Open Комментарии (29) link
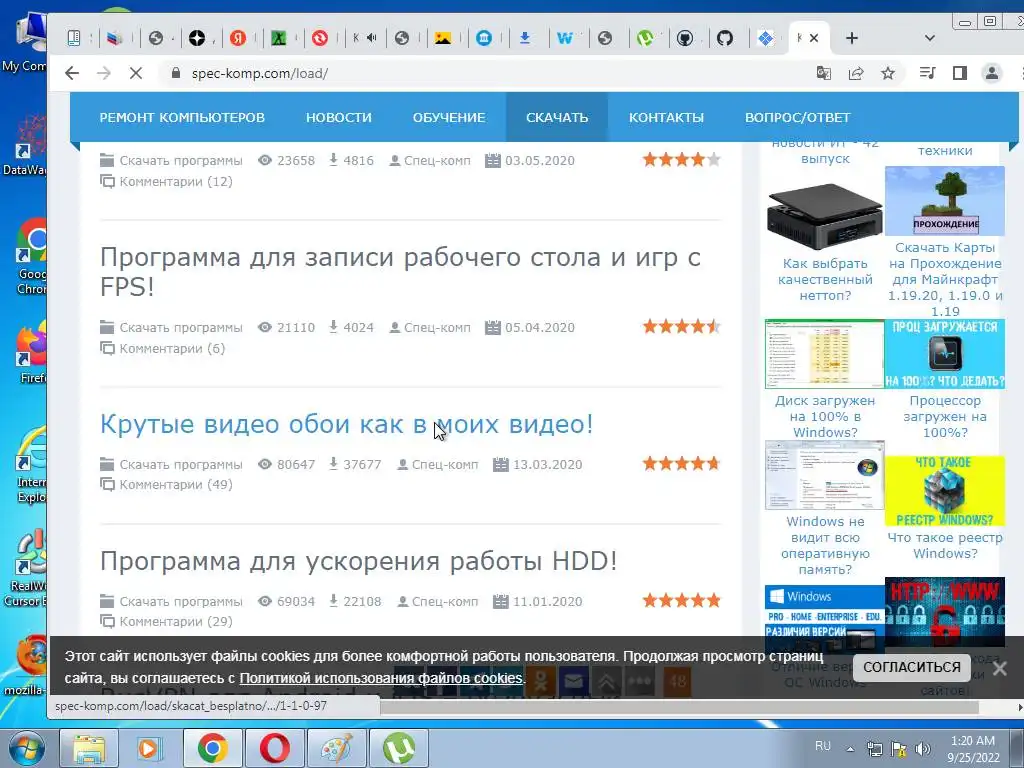The image size is (1024, 768). tap(175, 621)
